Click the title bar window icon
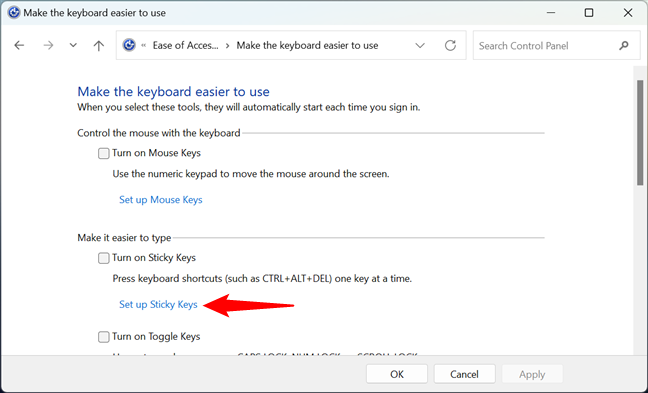 pyautogui.click(x=14, y=12)
